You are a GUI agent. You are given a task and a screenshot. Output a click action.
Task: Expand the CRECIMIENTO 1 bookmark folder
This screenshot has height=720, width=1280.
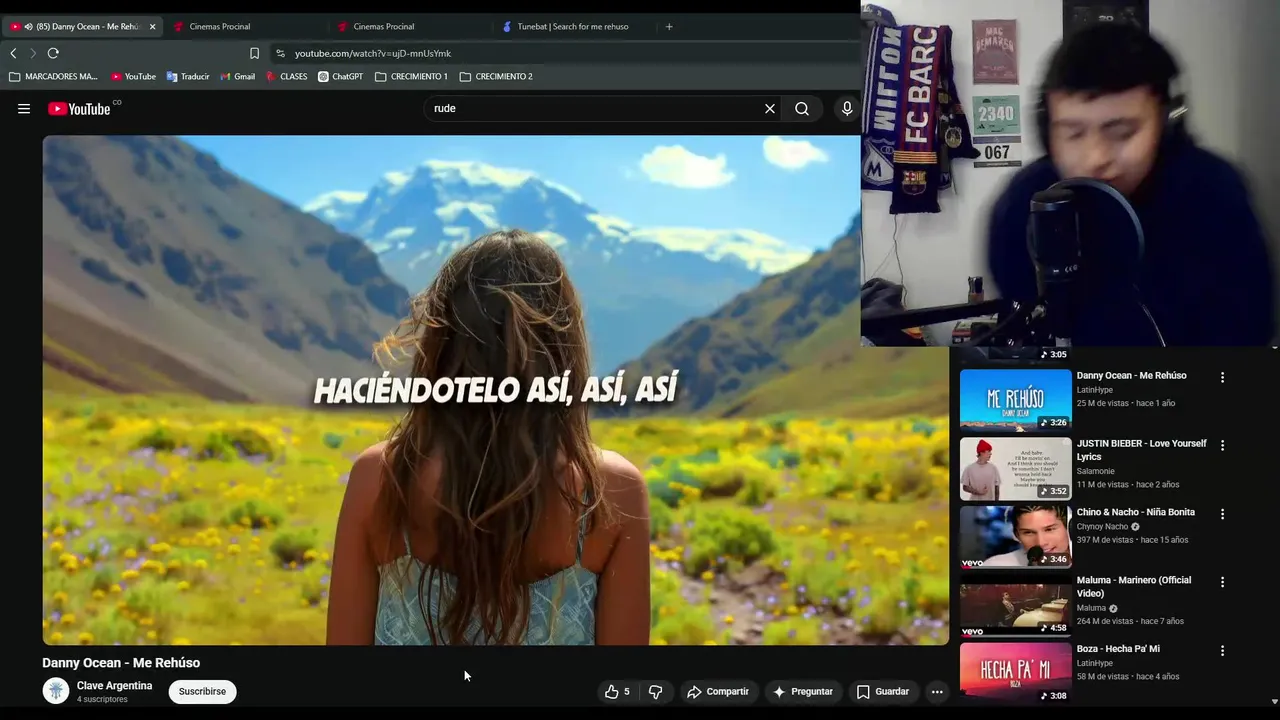tap(411, 76)
